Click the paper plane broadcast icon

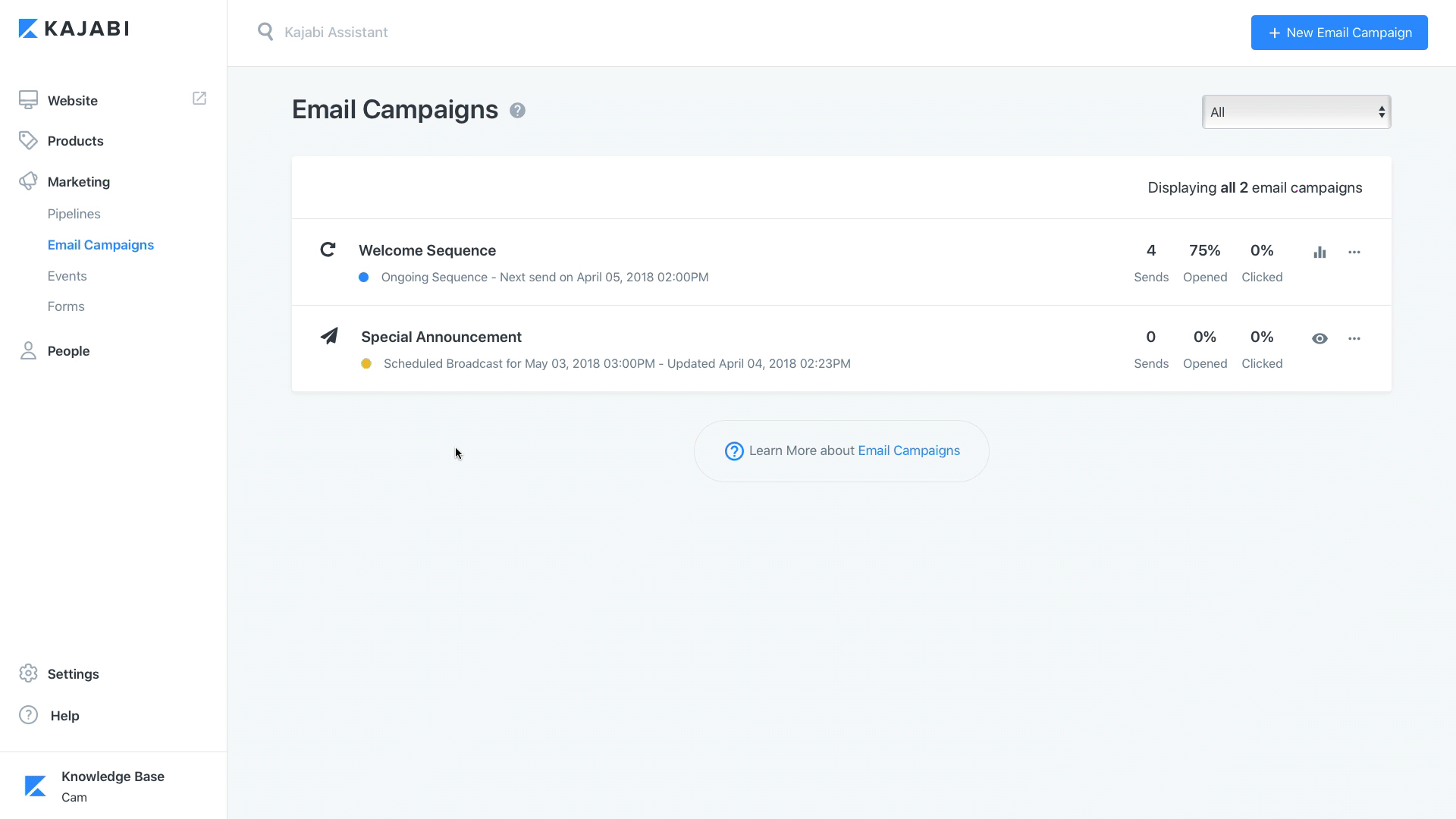(329, 336)
